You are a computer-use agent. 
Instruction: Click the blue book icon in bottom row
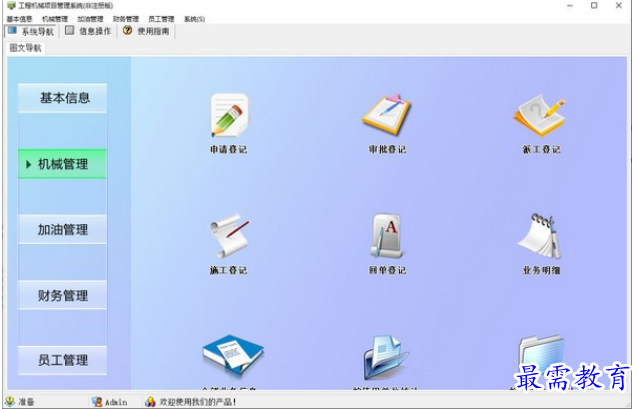pyautogui.click(x=233, y=354)
